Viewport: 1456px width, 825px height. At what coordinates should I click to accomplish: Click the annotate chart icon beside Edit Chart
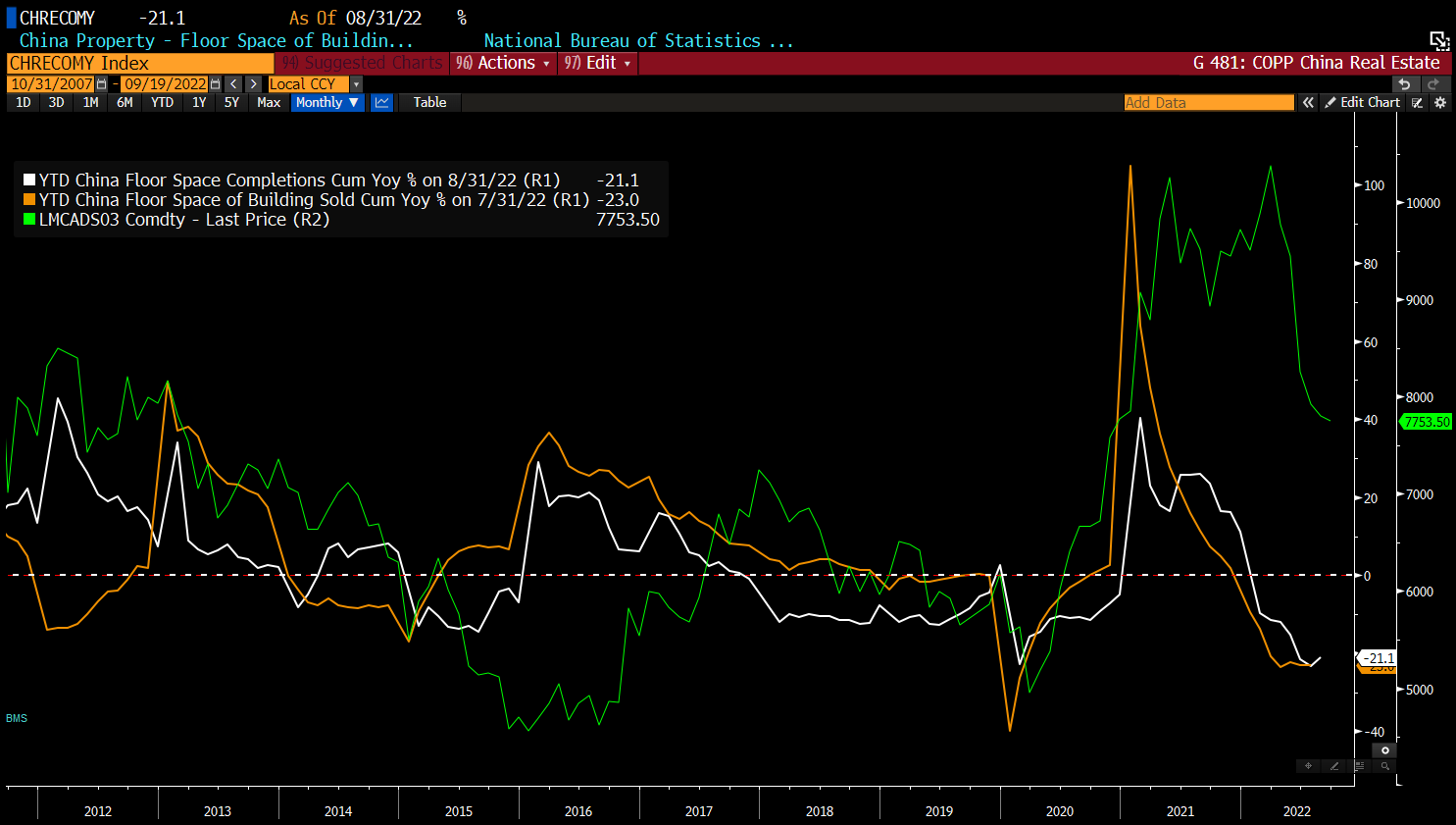pos(1417,103)
